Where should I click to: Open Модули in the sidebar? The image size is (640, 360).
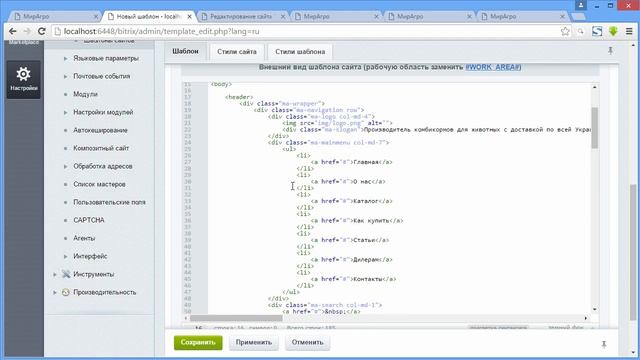coord(85,94)
